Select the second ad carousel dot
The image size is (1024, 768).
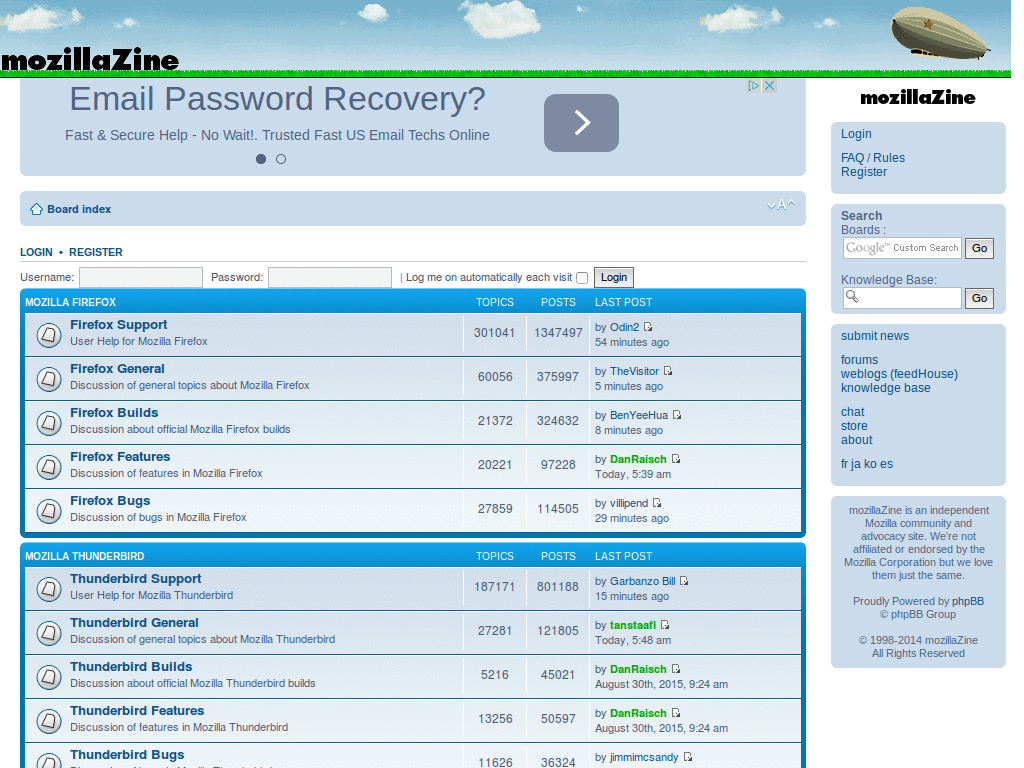click(x=281, y=159)
